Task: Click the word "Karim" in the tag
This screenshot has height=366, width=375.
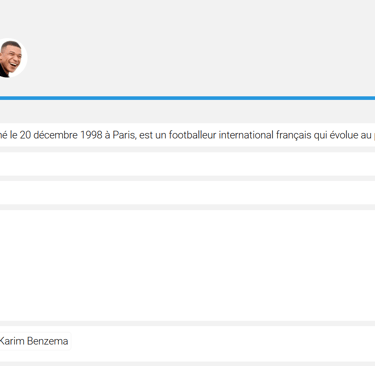Action: (12, 341)
